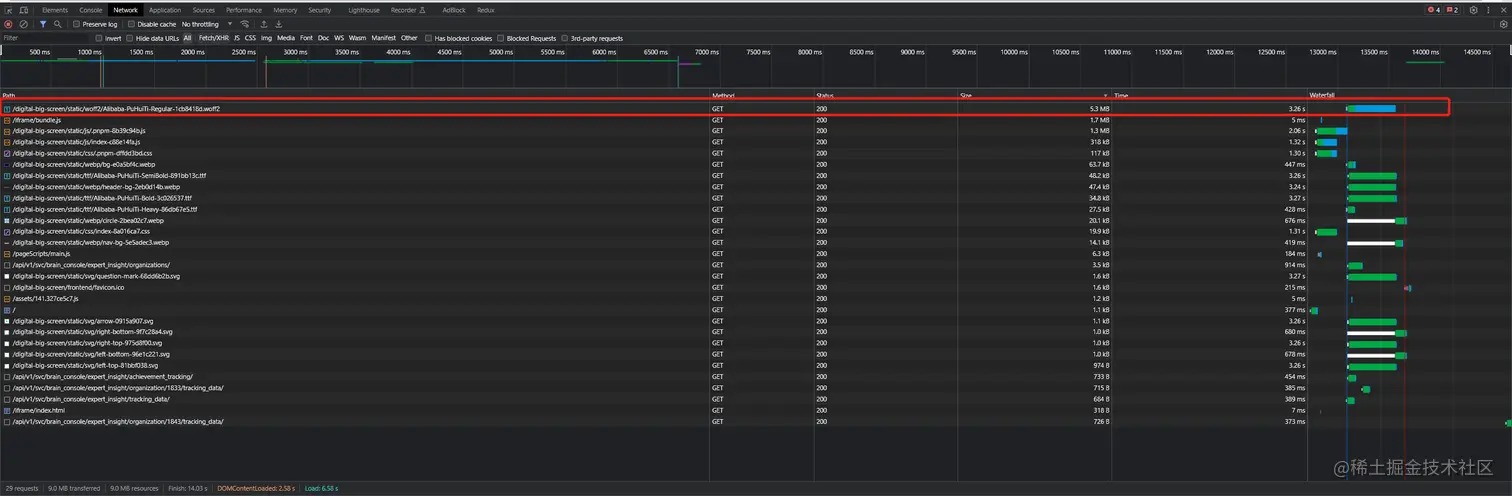The height and width of the screenshot is (496, 1512).
Task: Open the issues counter showing 2
Action: click(1451, 10)
